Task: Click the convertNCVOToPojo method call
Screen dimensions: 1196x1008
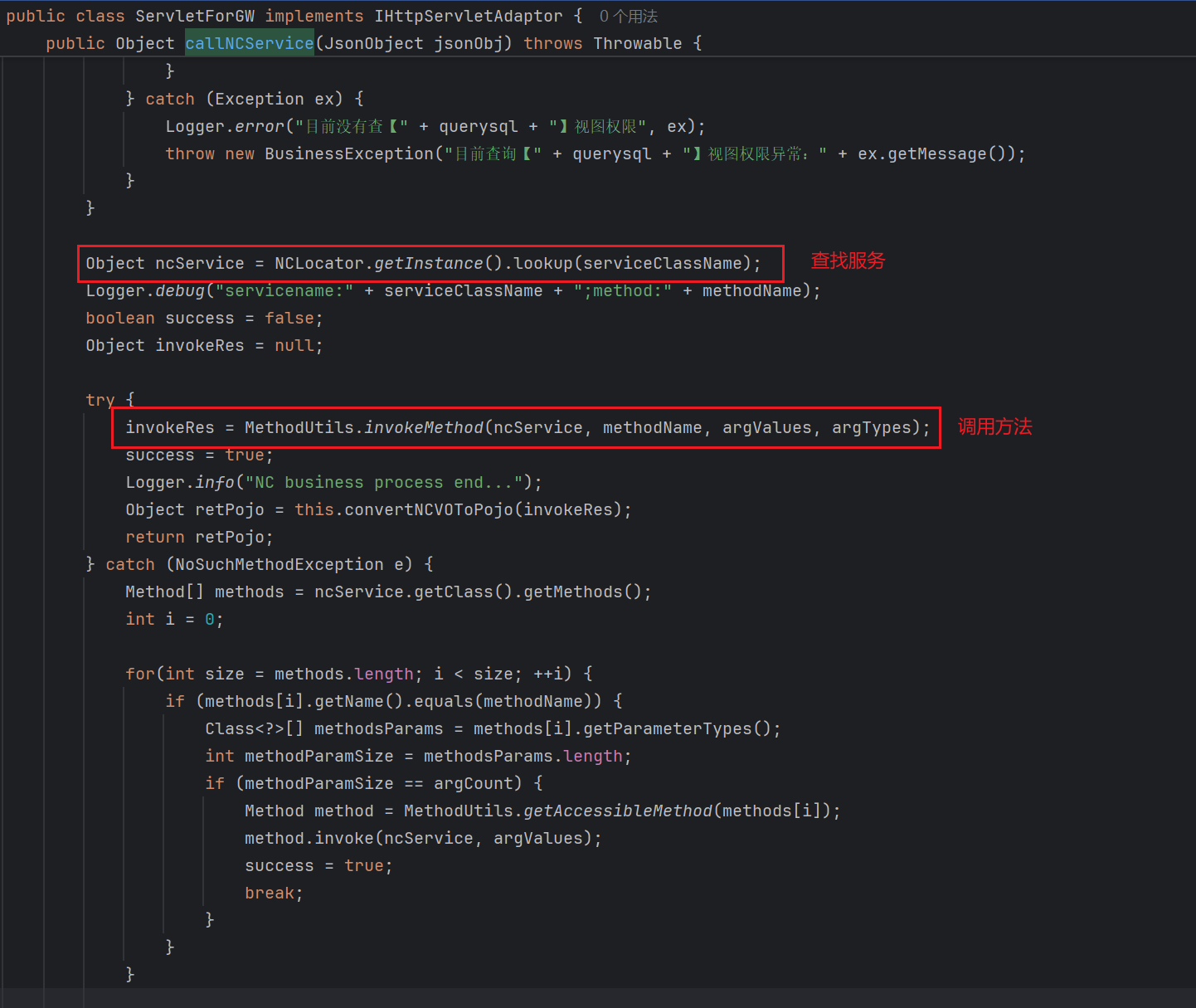Action: (429, 509)
